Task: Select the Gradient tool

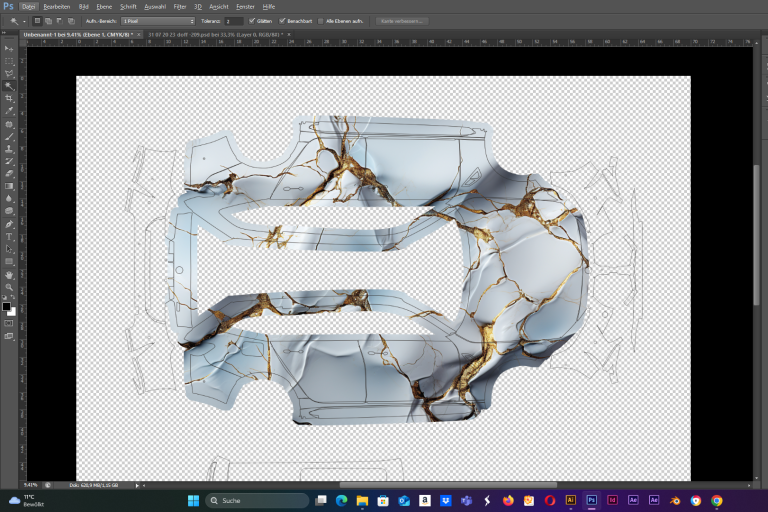Action: coord(9,186)
